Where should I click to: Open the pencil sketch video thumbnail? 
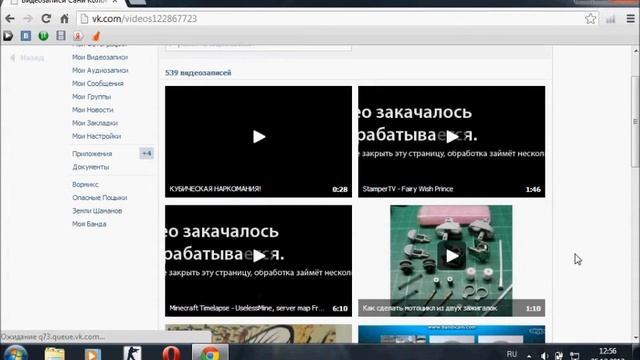click(x=258, y=334)
